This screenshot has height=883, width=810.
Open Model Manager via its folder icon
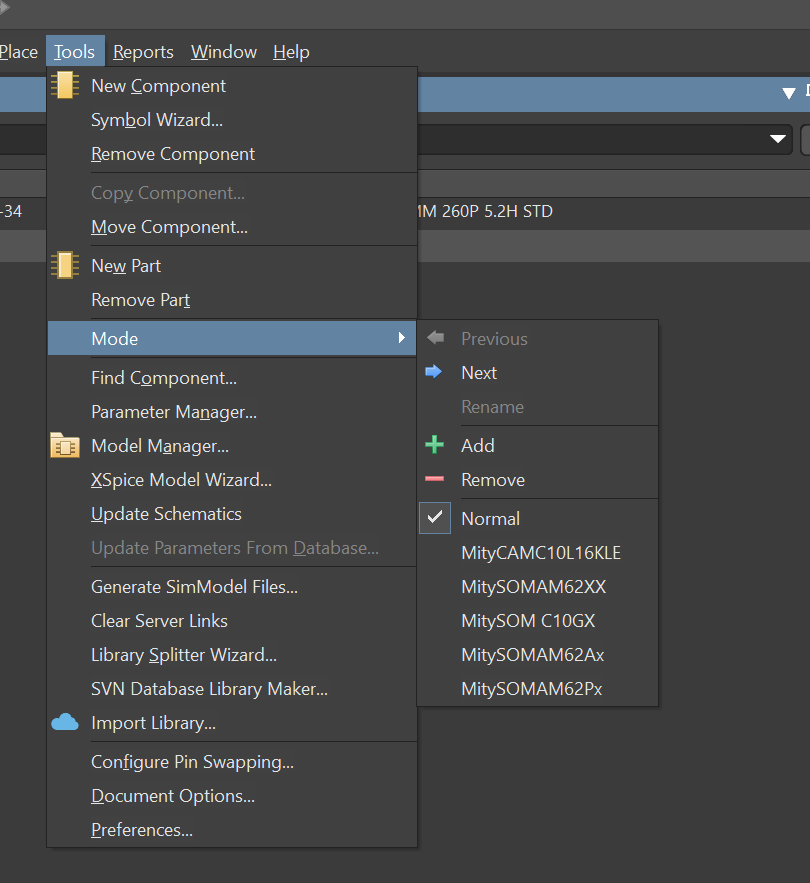click(x=65, y=446)
